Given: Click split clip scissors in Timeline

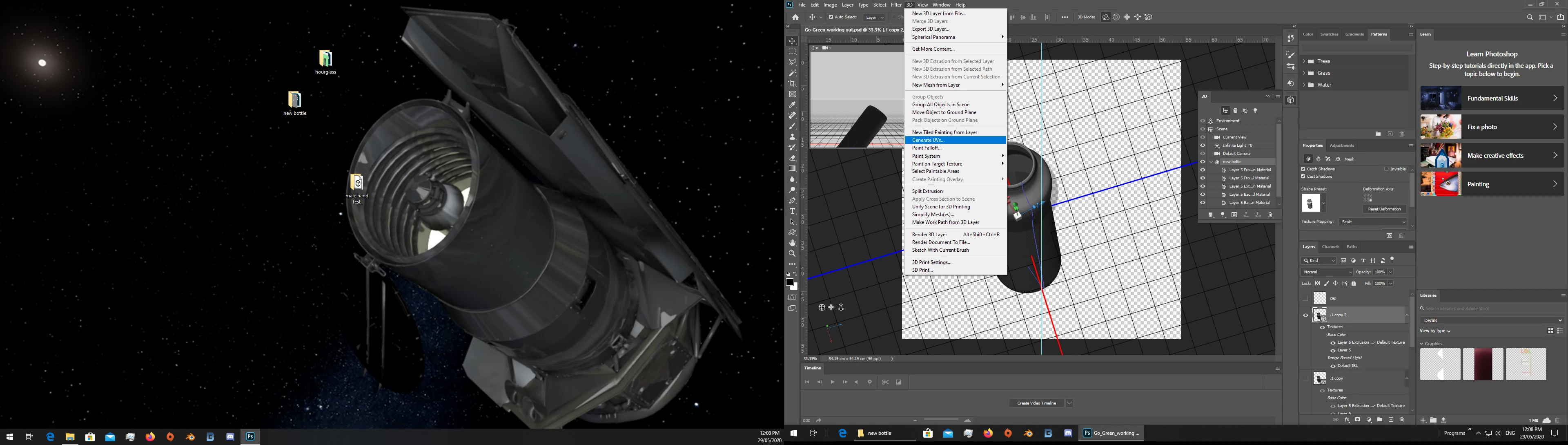Looking at the screenshot, I should [885, 382].
